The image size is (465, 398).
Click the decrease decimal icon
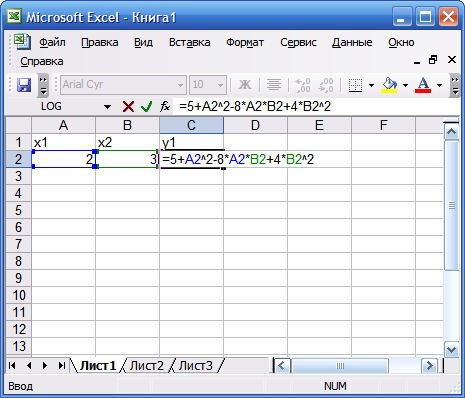pyautogui.click(x=326, y=85)
